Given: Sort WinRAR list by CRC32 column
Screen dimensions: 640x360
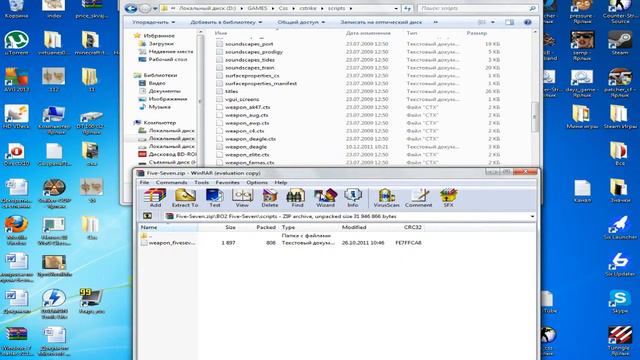Looking at the screenshot, I should [x=412, y=227].
